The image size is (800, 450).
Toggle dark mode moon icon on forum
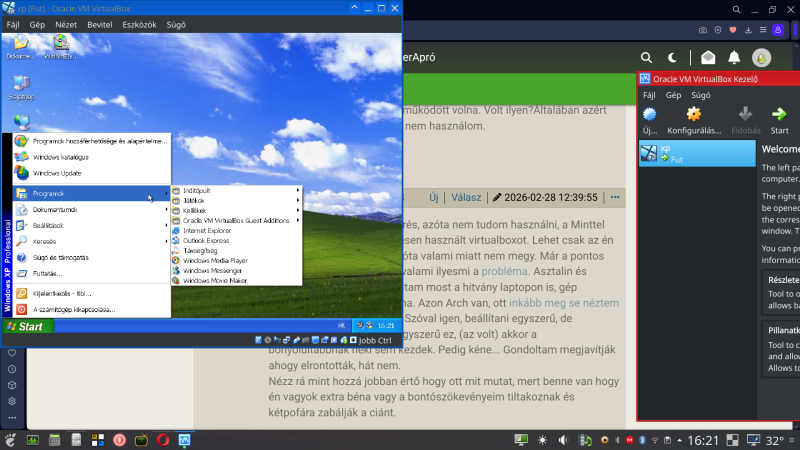coord(672,58)
